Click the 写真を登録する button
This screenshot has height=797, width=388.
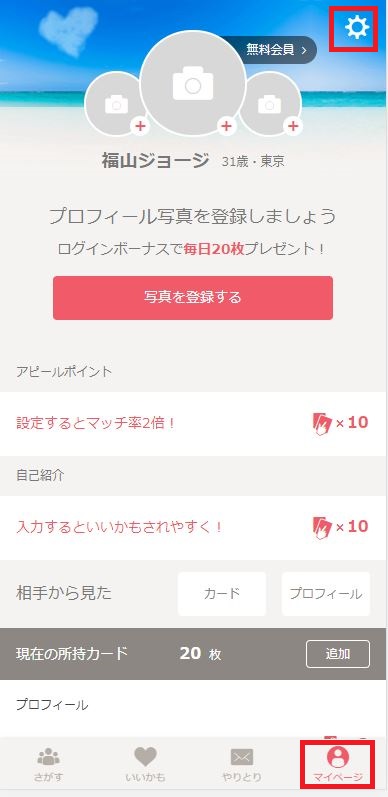tap(193, 297)
